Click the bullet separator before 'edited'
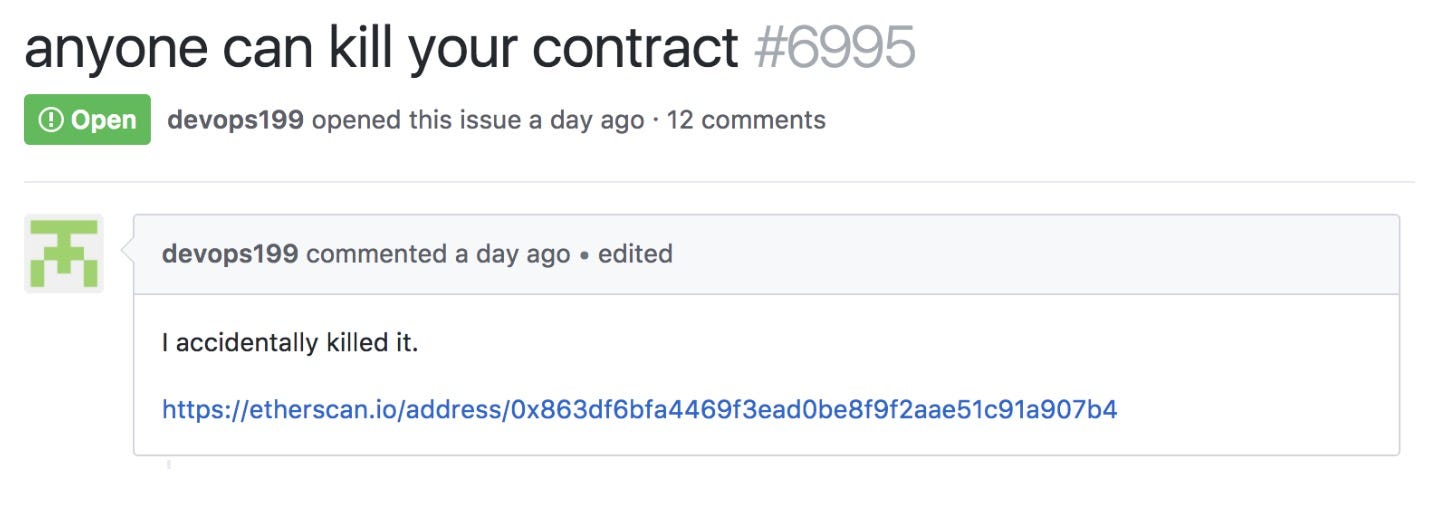Viewport: 1430px width, 508px height. pyautogui.click(x=584, y=255)
